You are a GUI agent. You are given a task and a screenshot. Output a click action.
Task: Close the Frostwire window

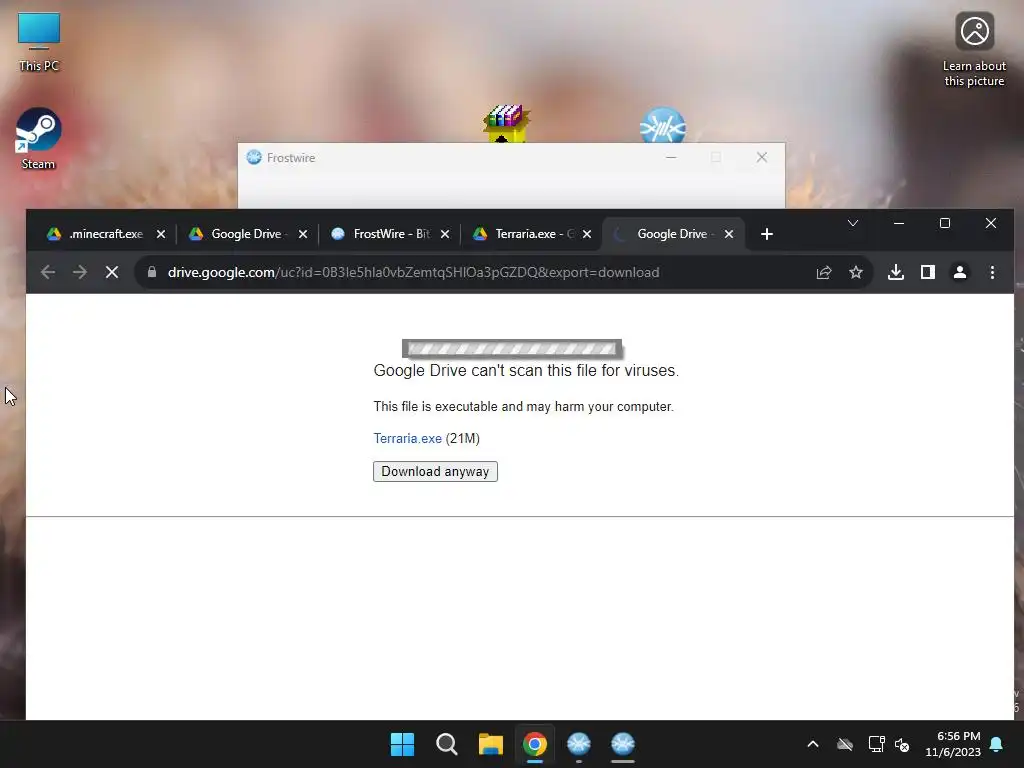coord(761,157)
